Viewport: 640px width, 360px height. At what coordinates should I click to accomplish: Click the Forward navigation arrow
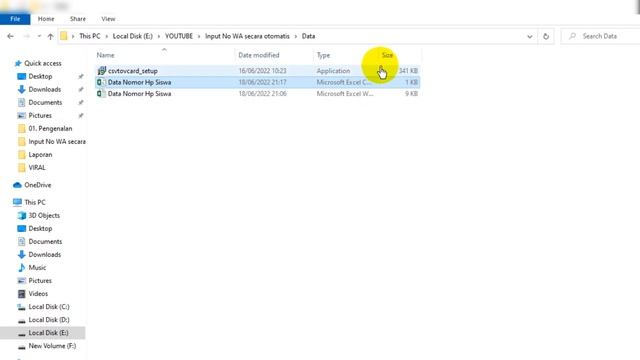[x=26, y=36]
